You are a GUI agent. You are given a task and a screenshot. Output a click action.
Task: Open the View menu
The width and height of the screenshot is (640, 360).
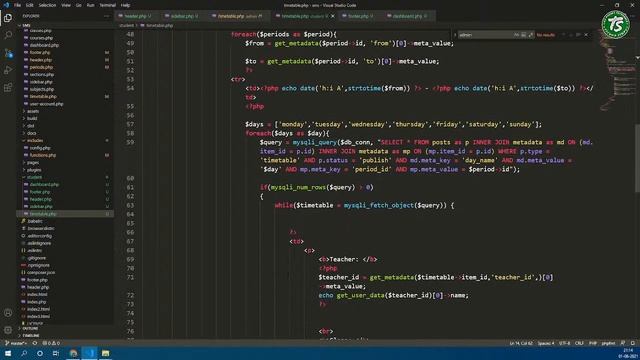[66, 5]
